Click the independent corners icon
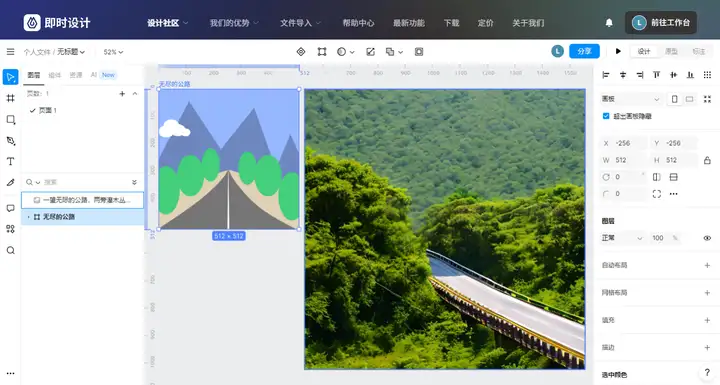 coord(657,194)
